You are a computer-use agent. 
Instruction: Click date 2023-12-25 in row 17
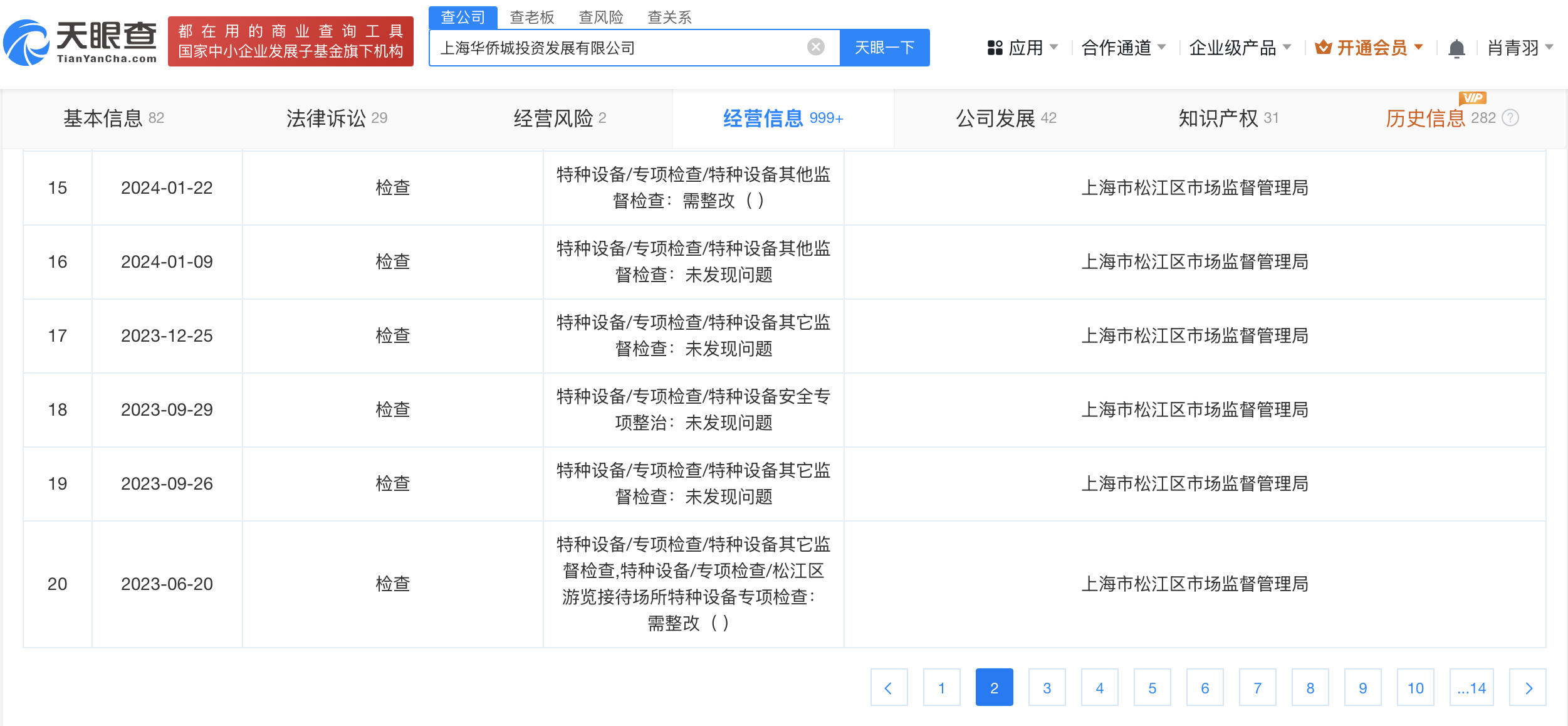click(x=167, y=335)
